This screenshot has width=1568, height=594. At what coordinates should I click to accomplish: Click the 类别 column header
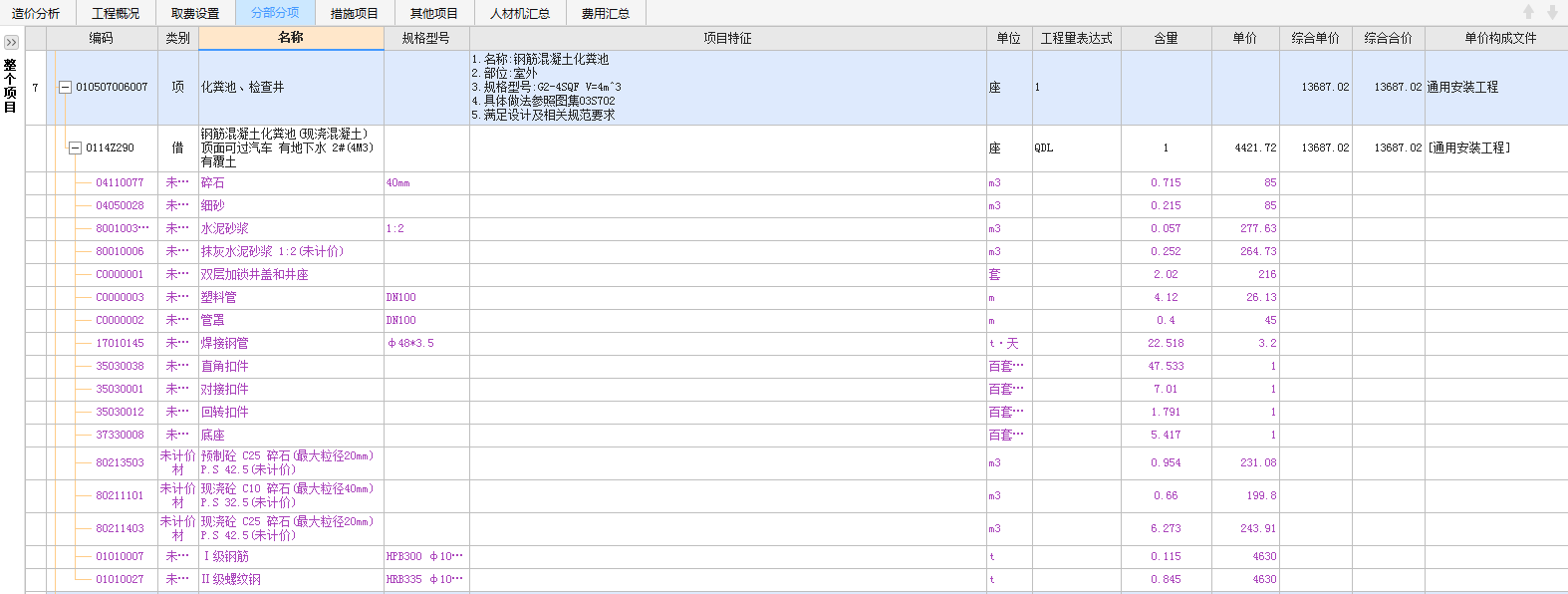178,38
